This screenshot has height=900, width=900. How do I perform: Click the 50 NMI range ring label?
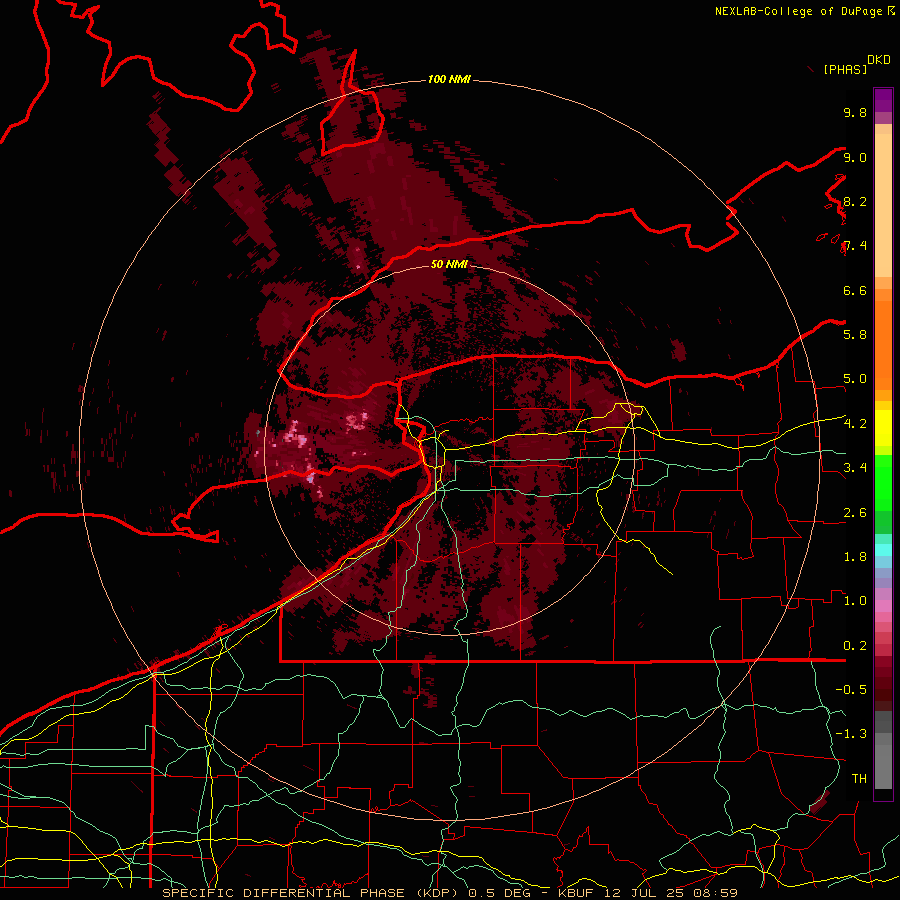click(x=449, y=264)
